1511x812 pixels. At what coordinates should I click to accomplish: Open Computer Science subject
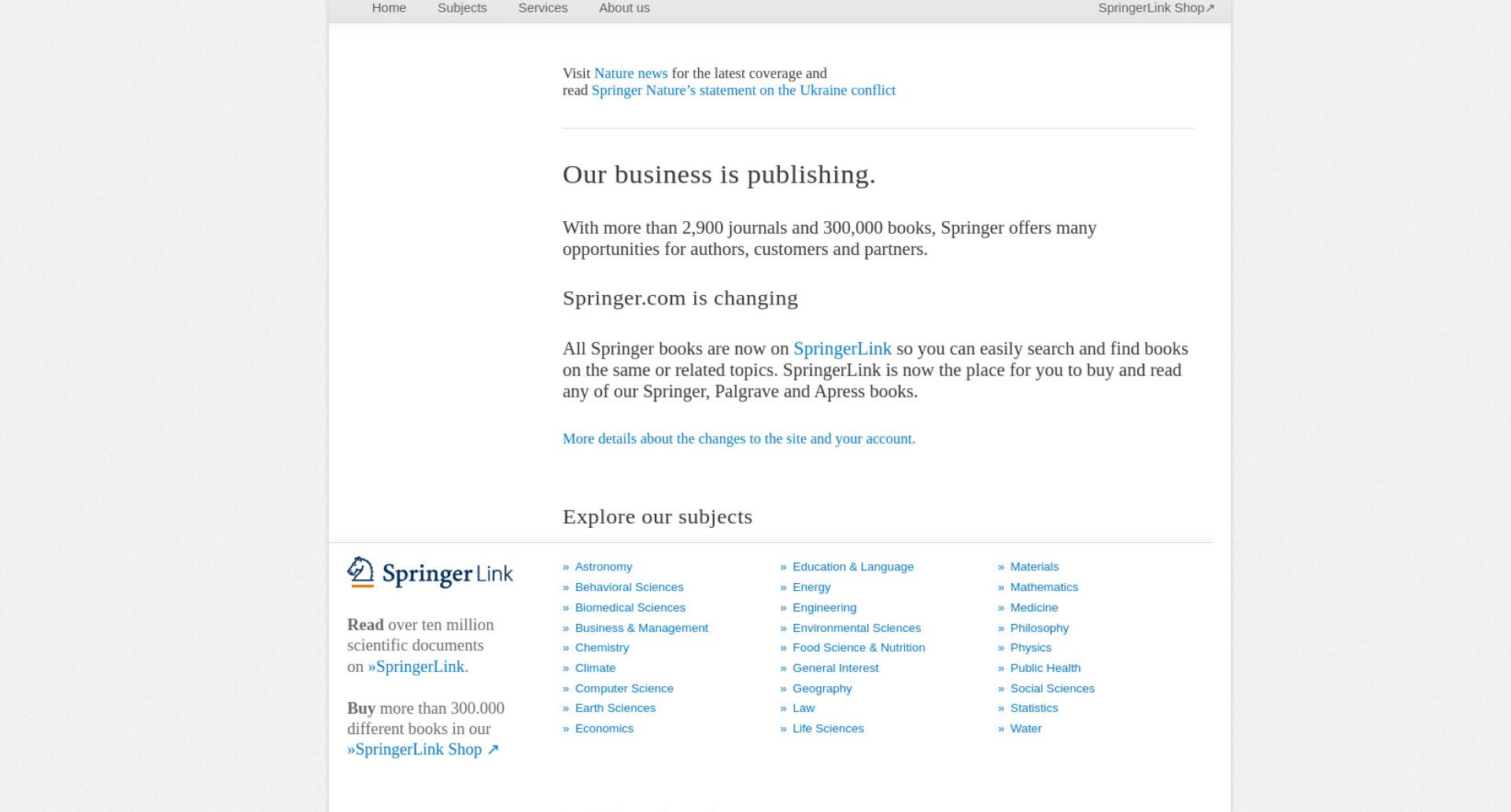click(x=624, y=688)
